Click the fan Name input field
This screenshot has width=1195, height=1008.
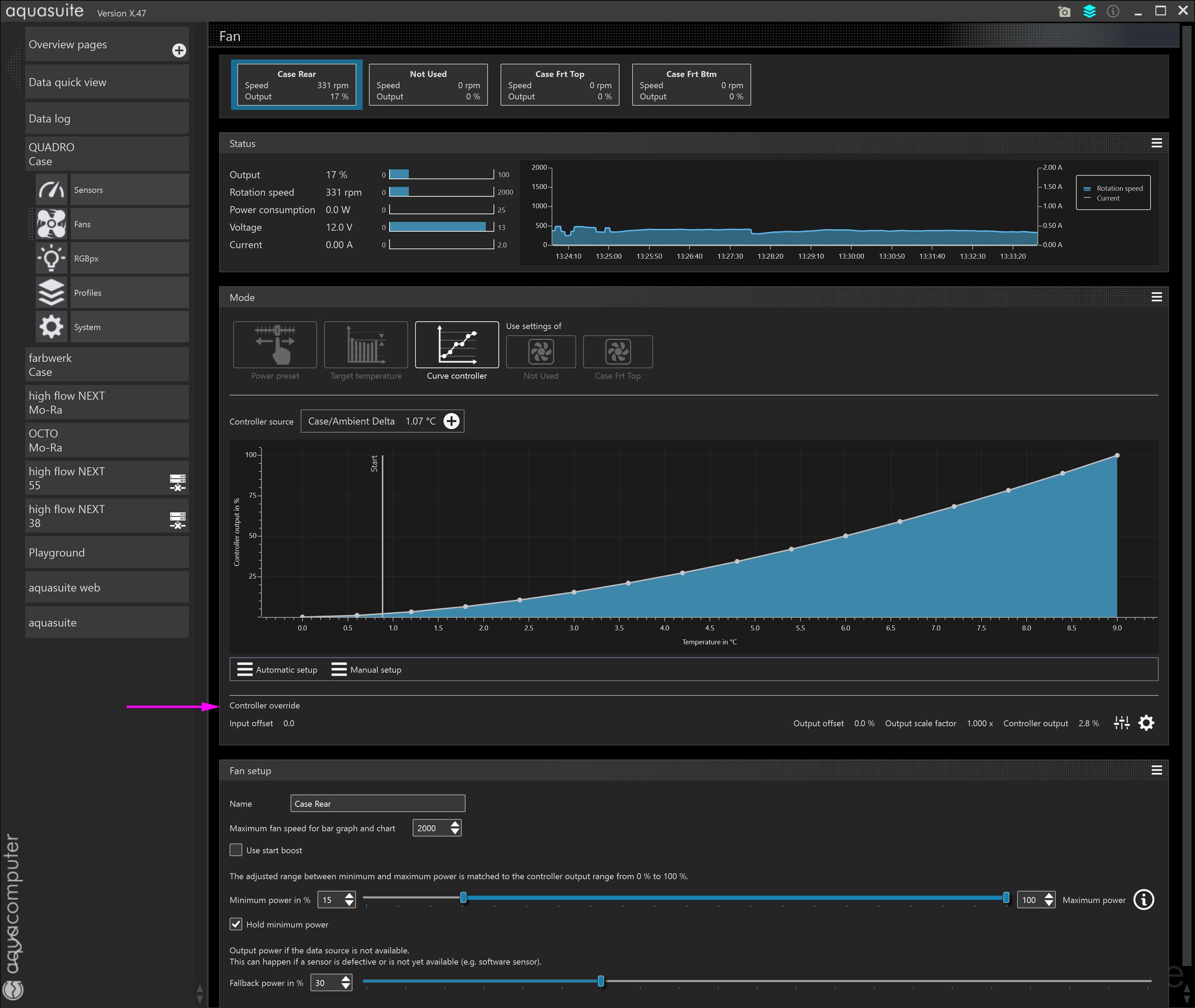(x=377, y=804)
